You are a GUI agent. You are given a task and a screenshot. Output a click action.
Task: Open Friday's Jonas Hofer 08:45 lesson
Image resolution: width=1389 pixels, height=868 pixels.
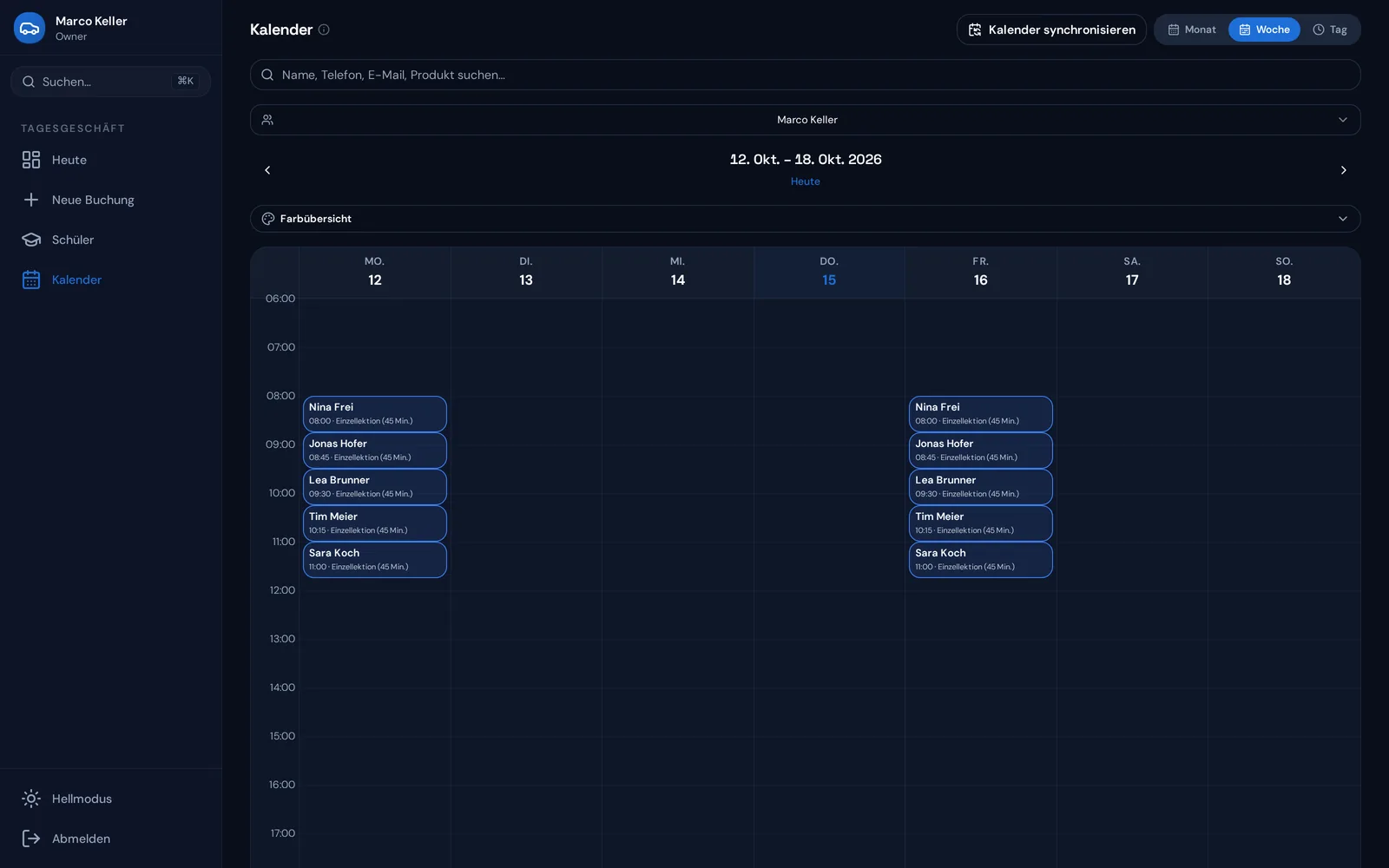tap(981, 450)
